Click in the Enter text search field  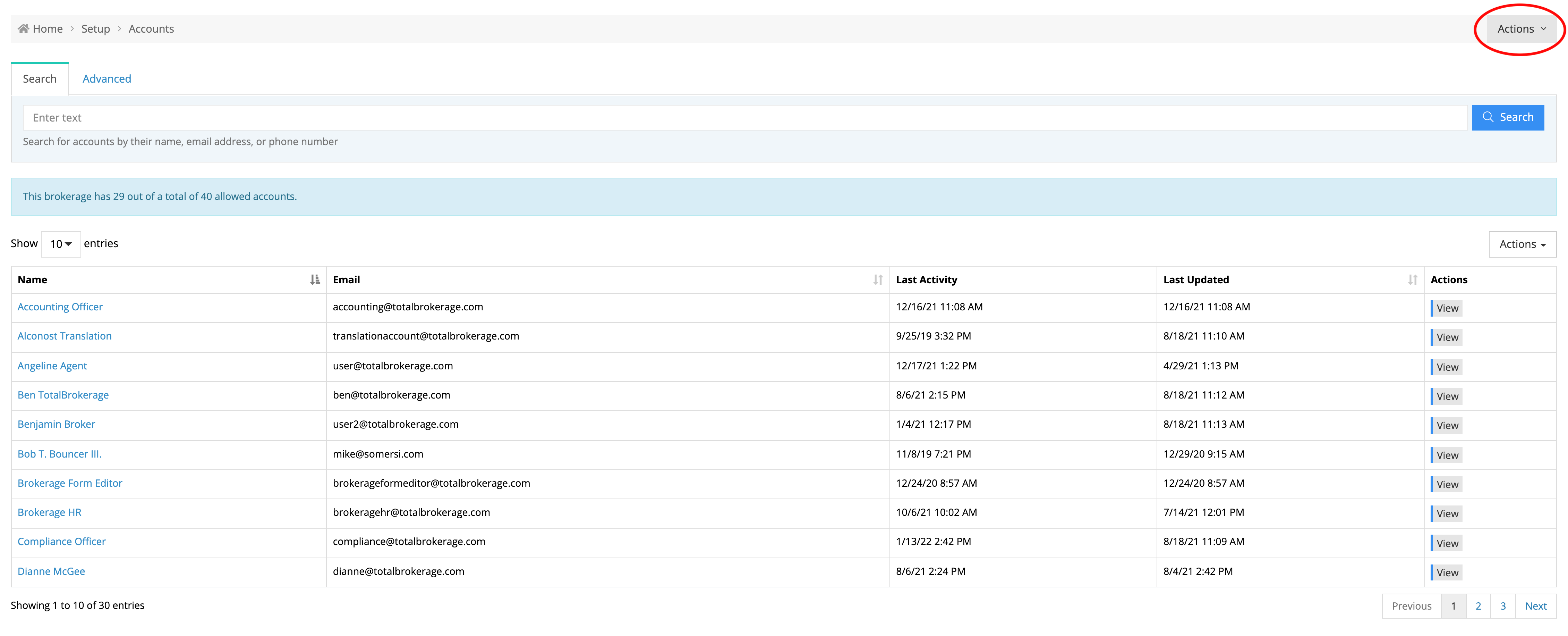pos(744,118)
